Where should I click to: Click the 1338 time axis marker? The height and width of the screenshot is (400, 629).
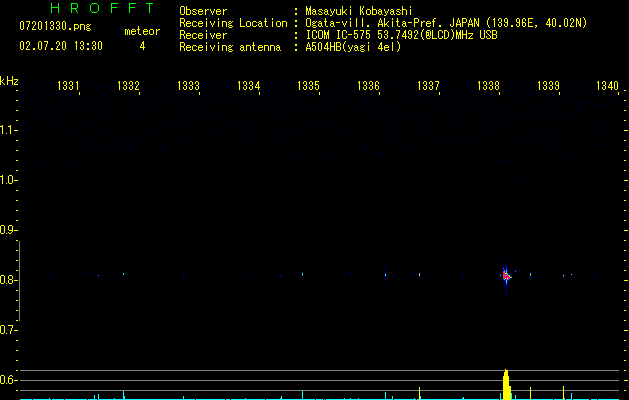488,85
